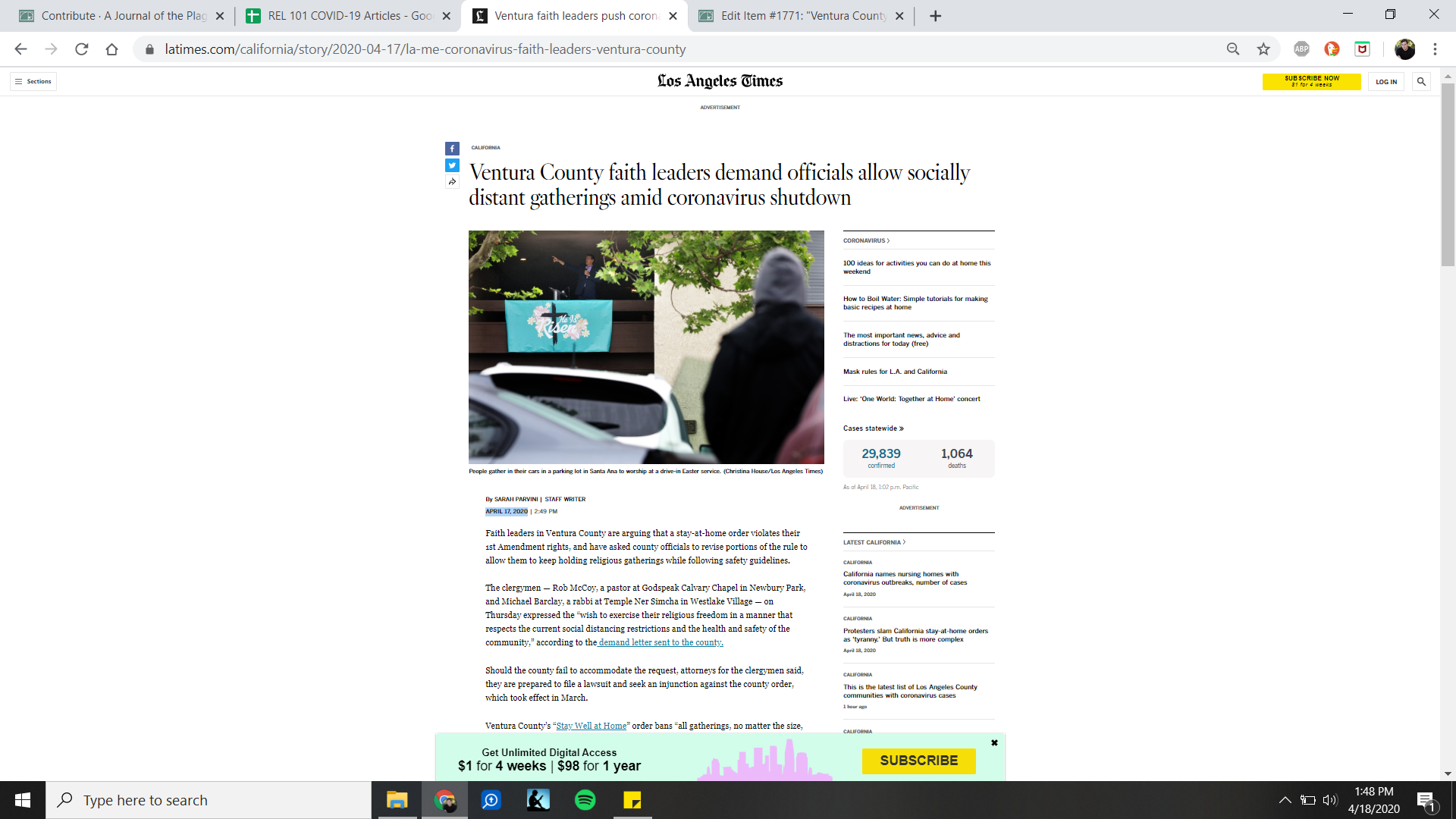Open Spotify from the taskbar

click(x=585, y=800)
